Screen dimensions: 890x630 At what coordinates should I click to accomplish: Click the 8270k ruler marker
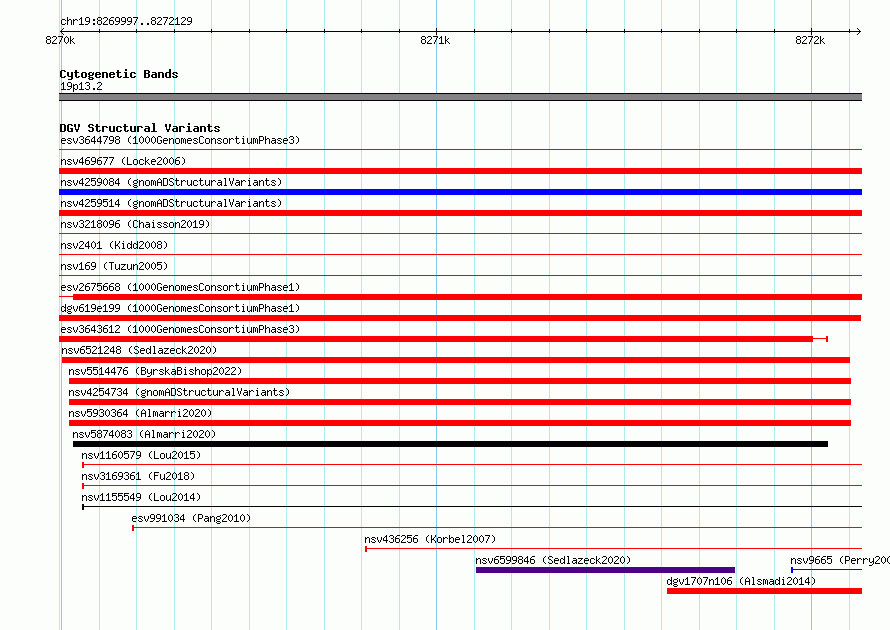[x=60, y=40]
